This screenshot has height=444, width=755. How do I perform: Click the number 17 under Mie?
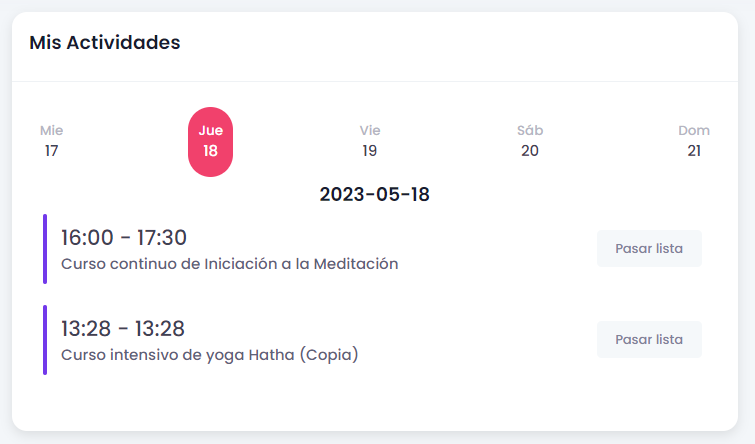tap(51, 151)
